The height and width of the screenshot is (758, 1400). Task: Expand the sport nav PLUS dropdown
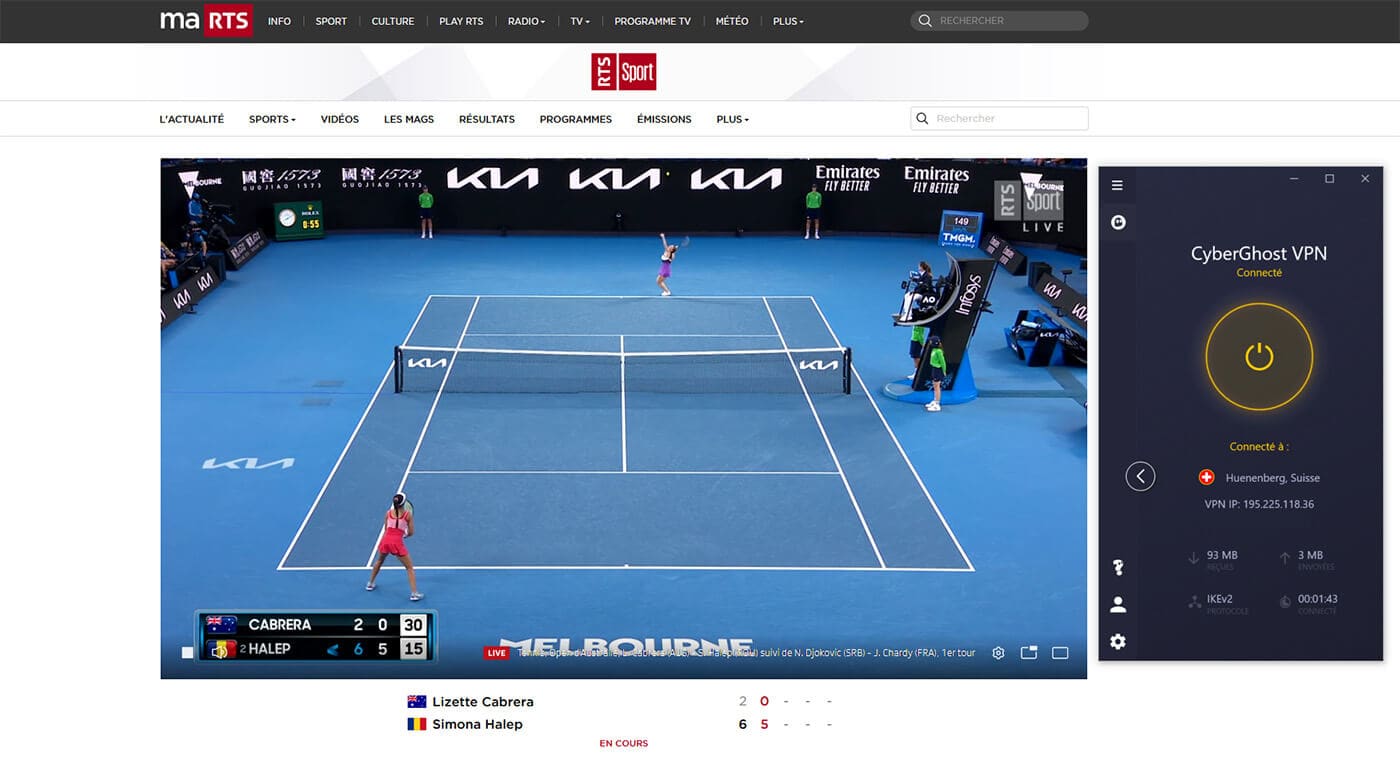tap(732, 119)
